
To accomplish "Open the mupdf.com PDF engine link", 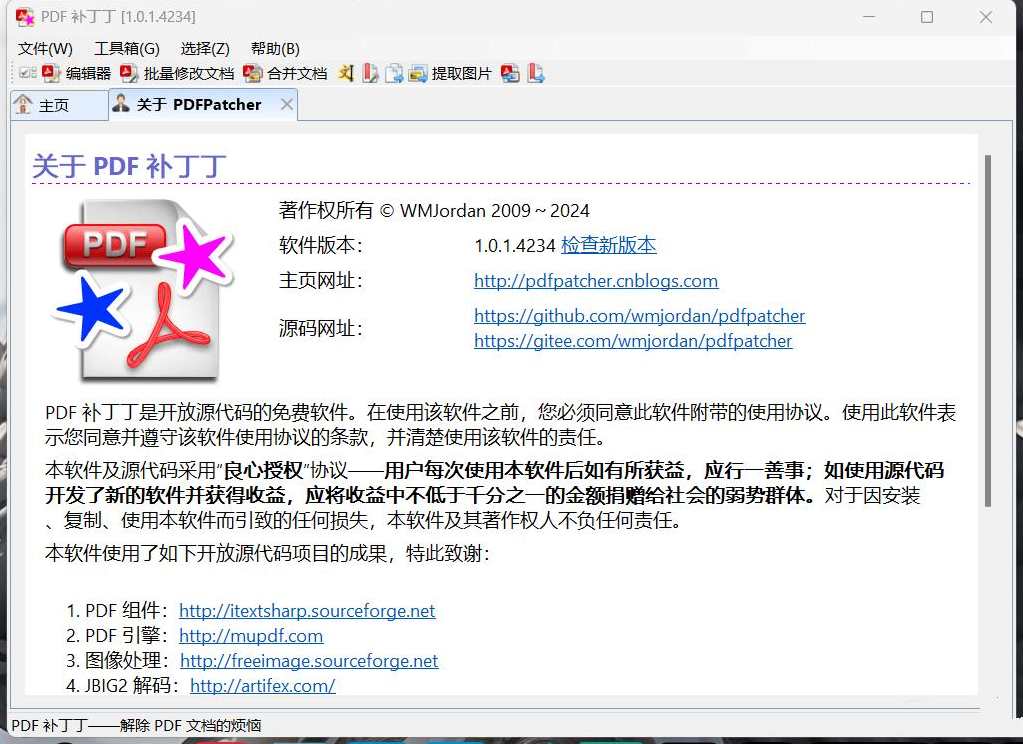I will point(250,636).
